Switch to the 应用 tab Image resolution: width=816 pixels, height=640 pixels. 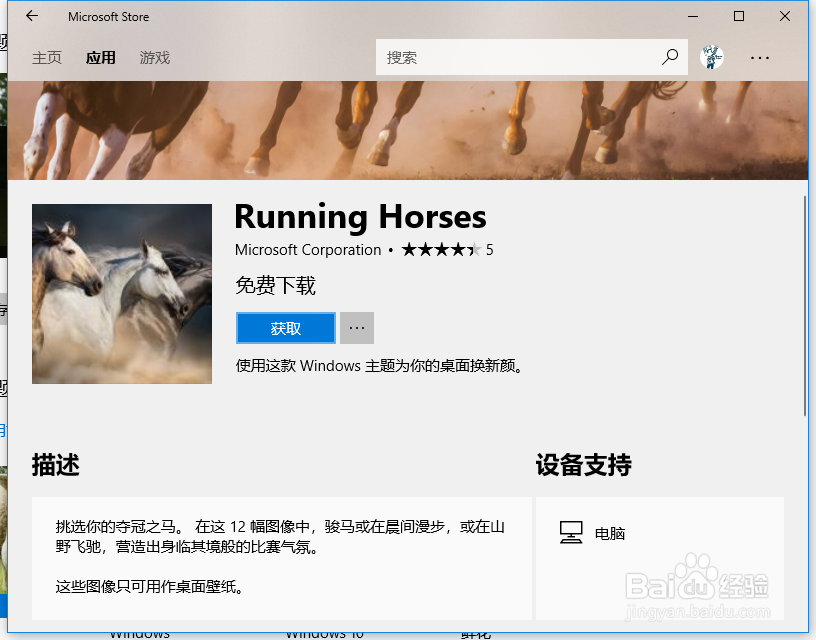pos(101,58)
